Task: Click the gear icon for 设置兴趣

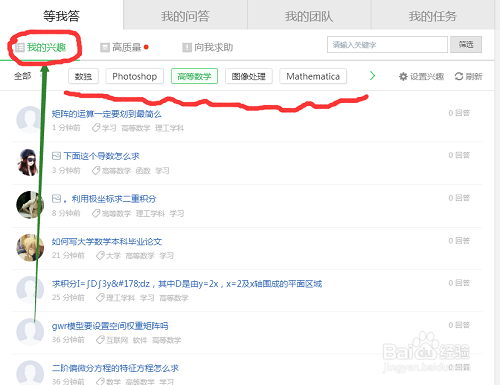Action: tap(403, 77)
